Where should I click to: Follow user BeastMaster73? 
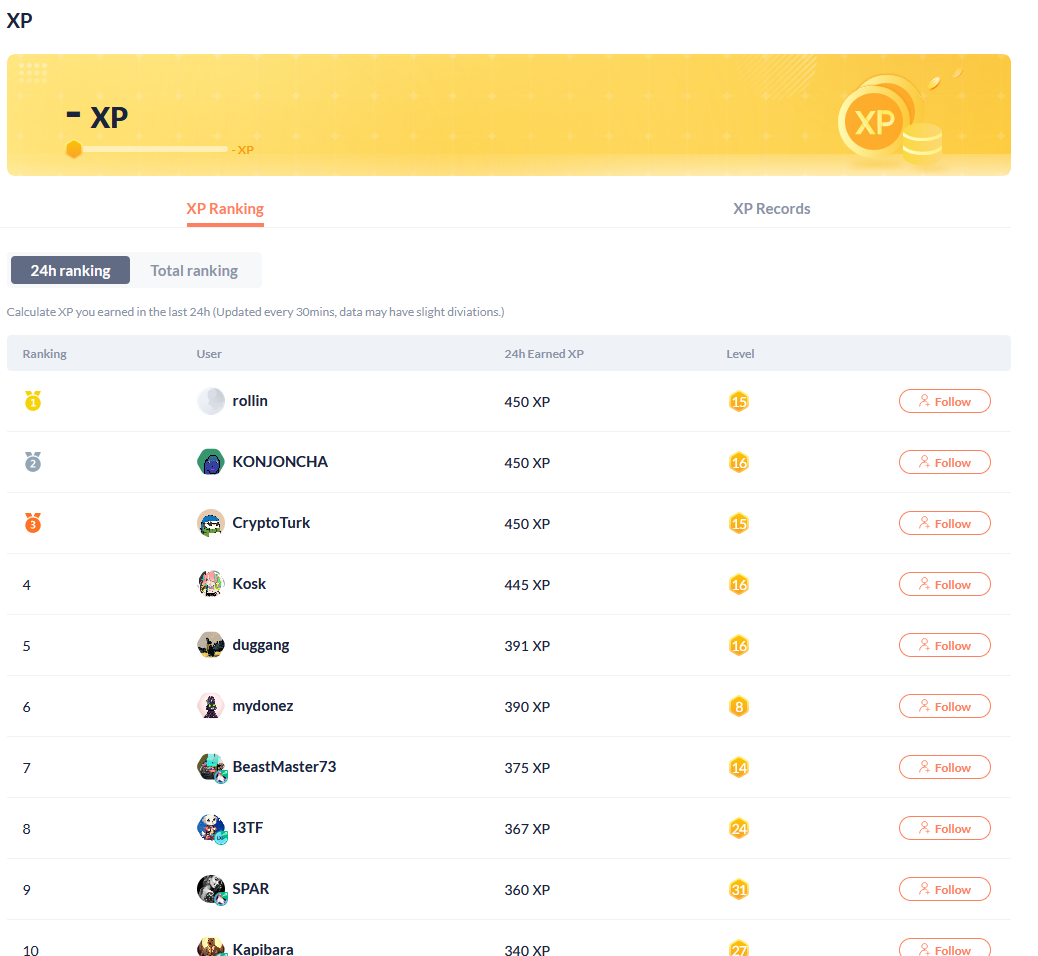[x=945, y=767]
